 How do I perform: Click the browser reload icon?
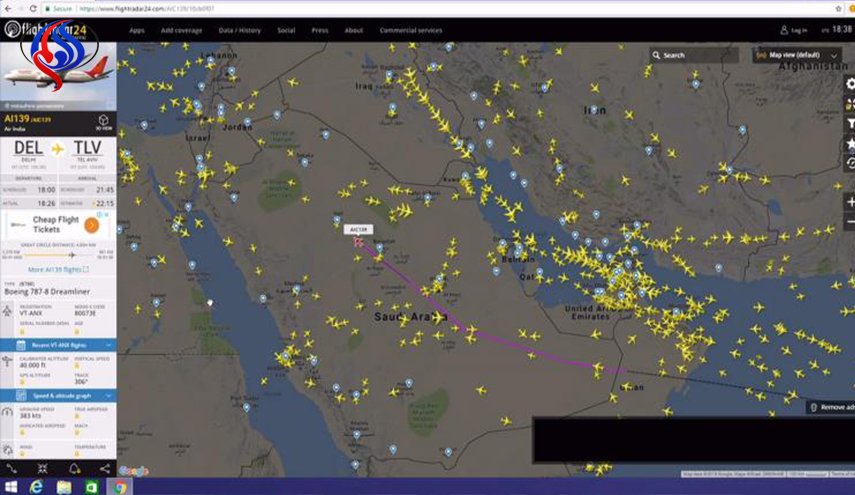pos(33,9)
